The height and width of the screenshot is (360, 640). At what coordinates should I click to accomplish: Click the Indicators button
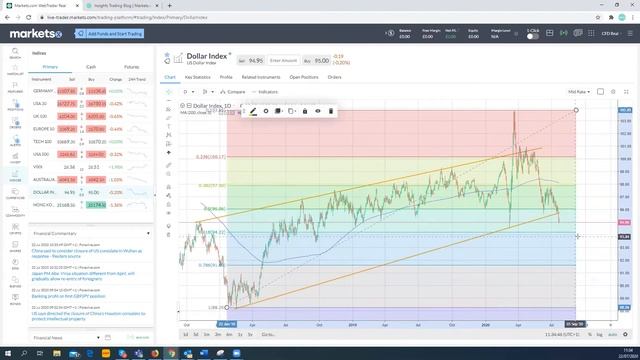tap(264, 92)
